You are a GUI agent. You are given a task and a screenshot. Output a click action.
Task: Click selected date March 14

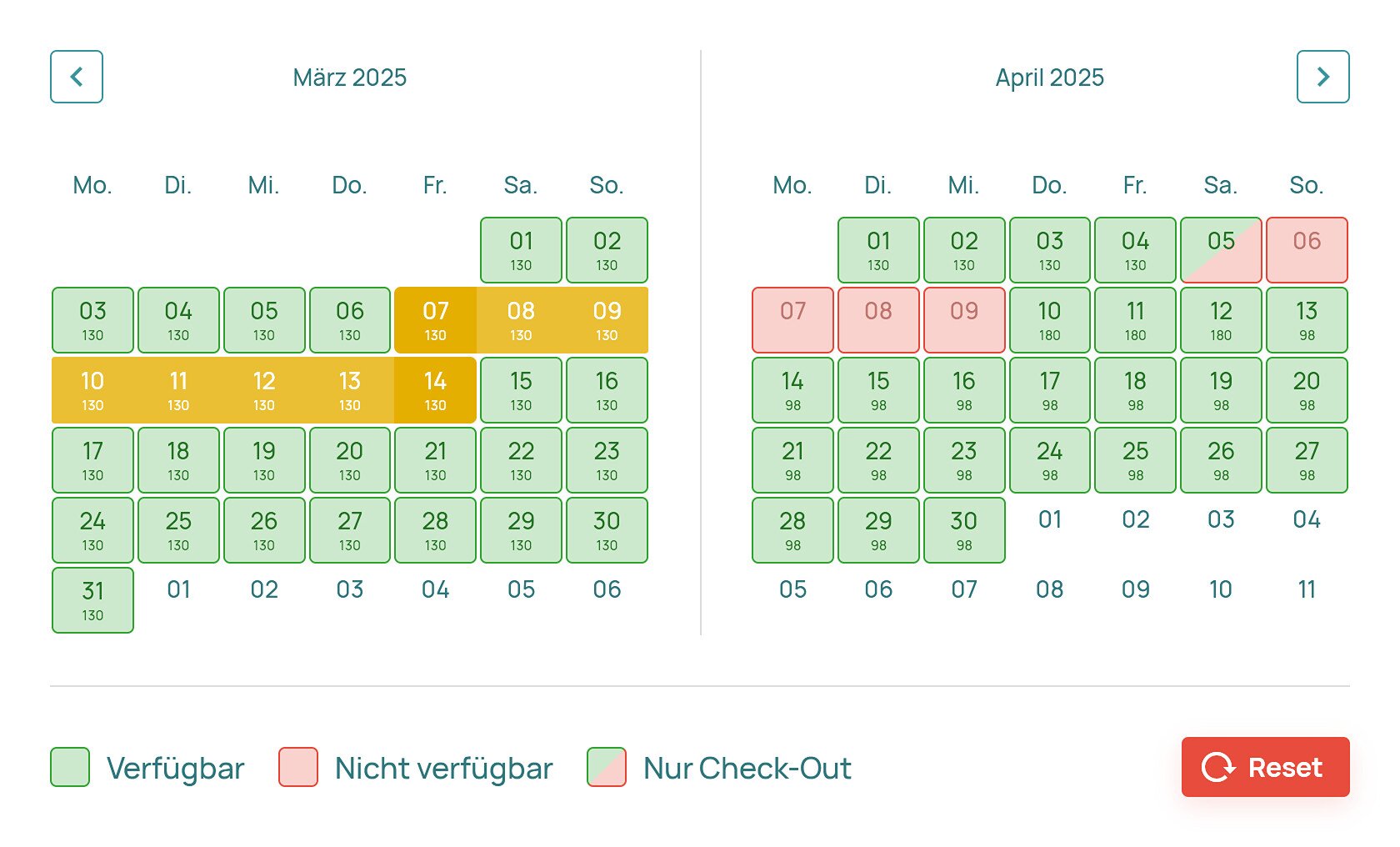click(435, 389)
